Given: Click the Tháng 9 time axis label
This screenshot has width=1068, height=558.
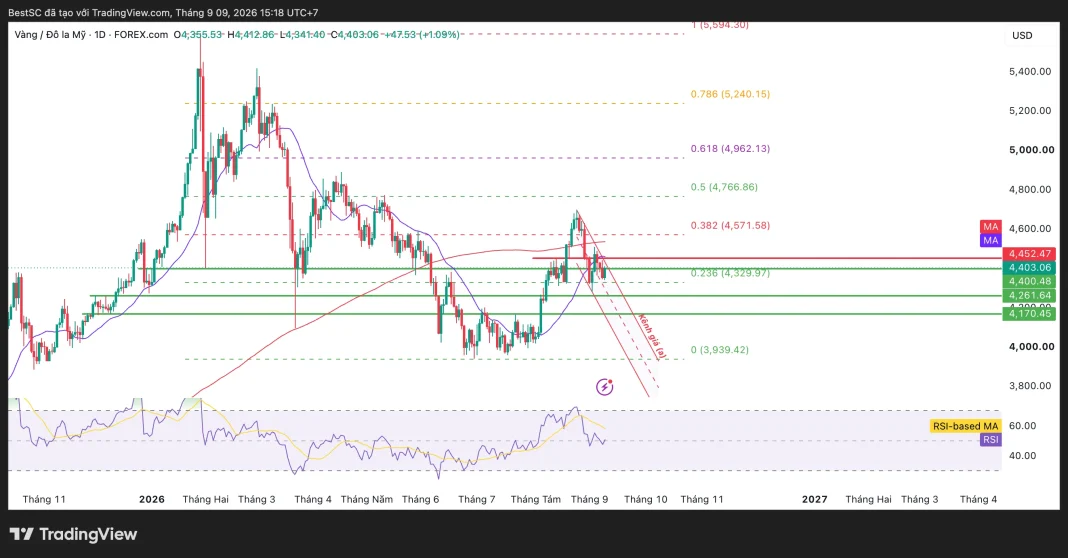Looking at the screenshot, I should (x=589, y=499).
